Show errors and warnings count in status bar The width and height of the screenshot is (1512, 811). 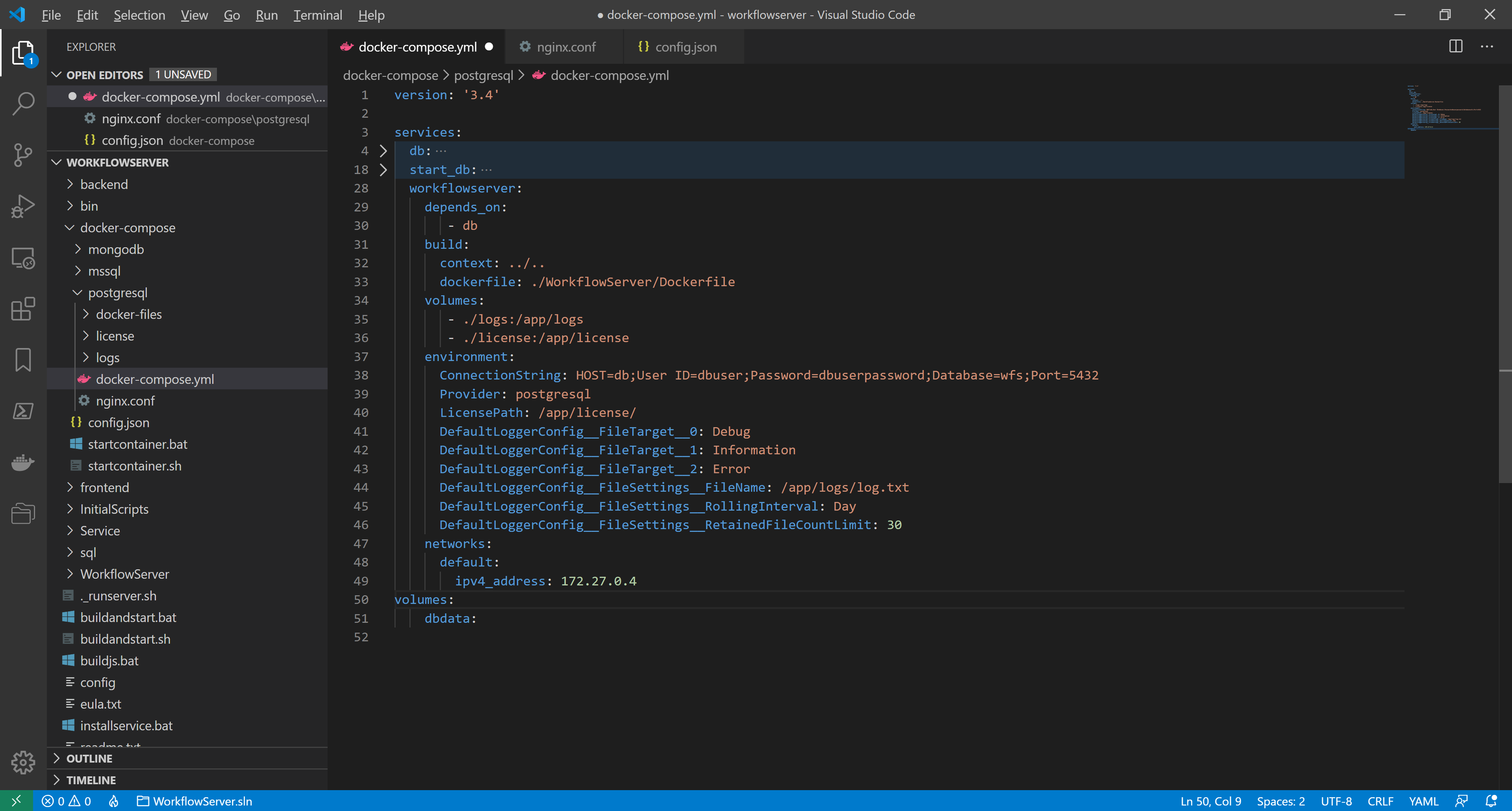coord(66,801)
